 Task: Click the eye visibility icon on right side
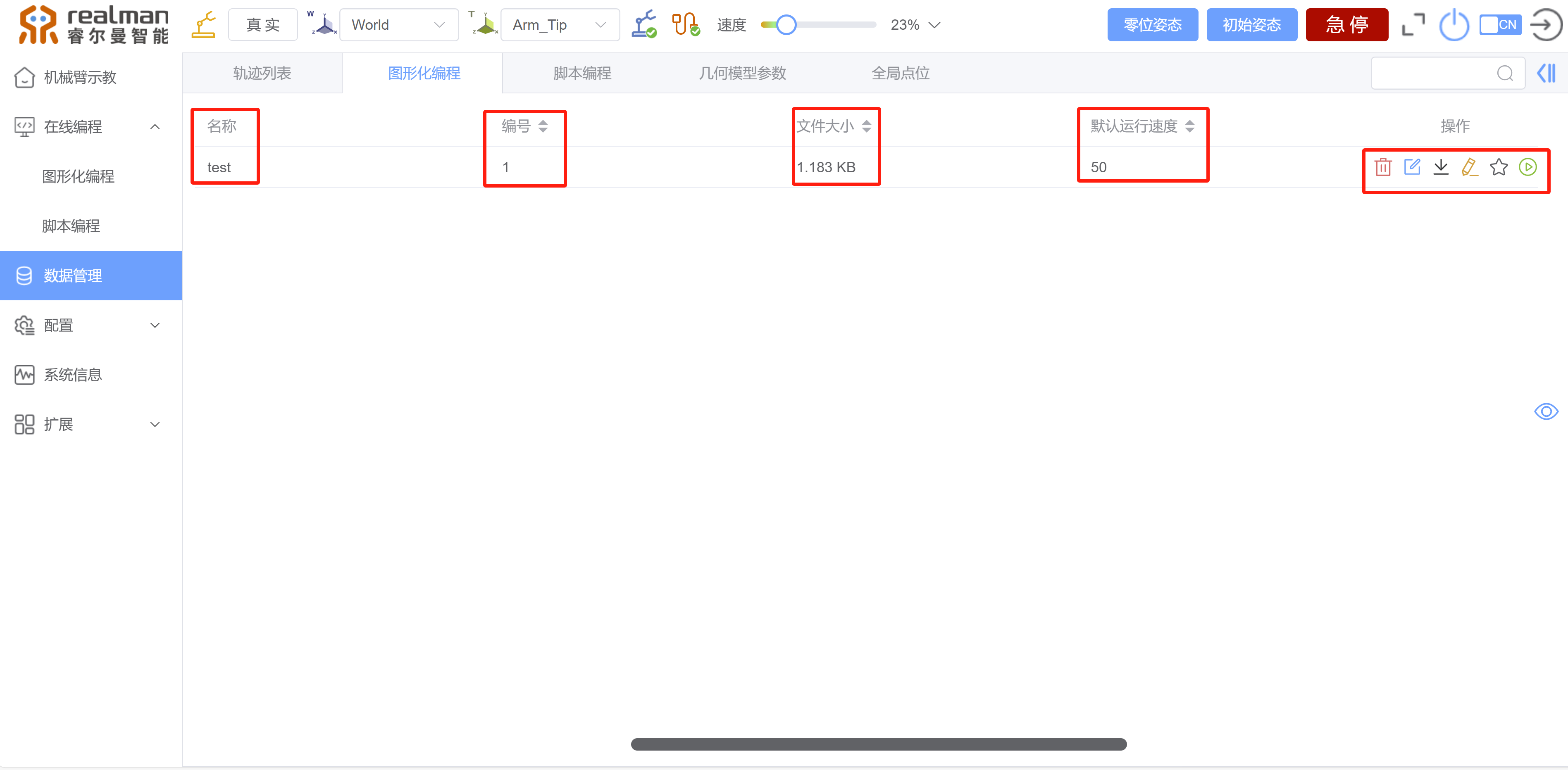click(x=1547, y=411)
